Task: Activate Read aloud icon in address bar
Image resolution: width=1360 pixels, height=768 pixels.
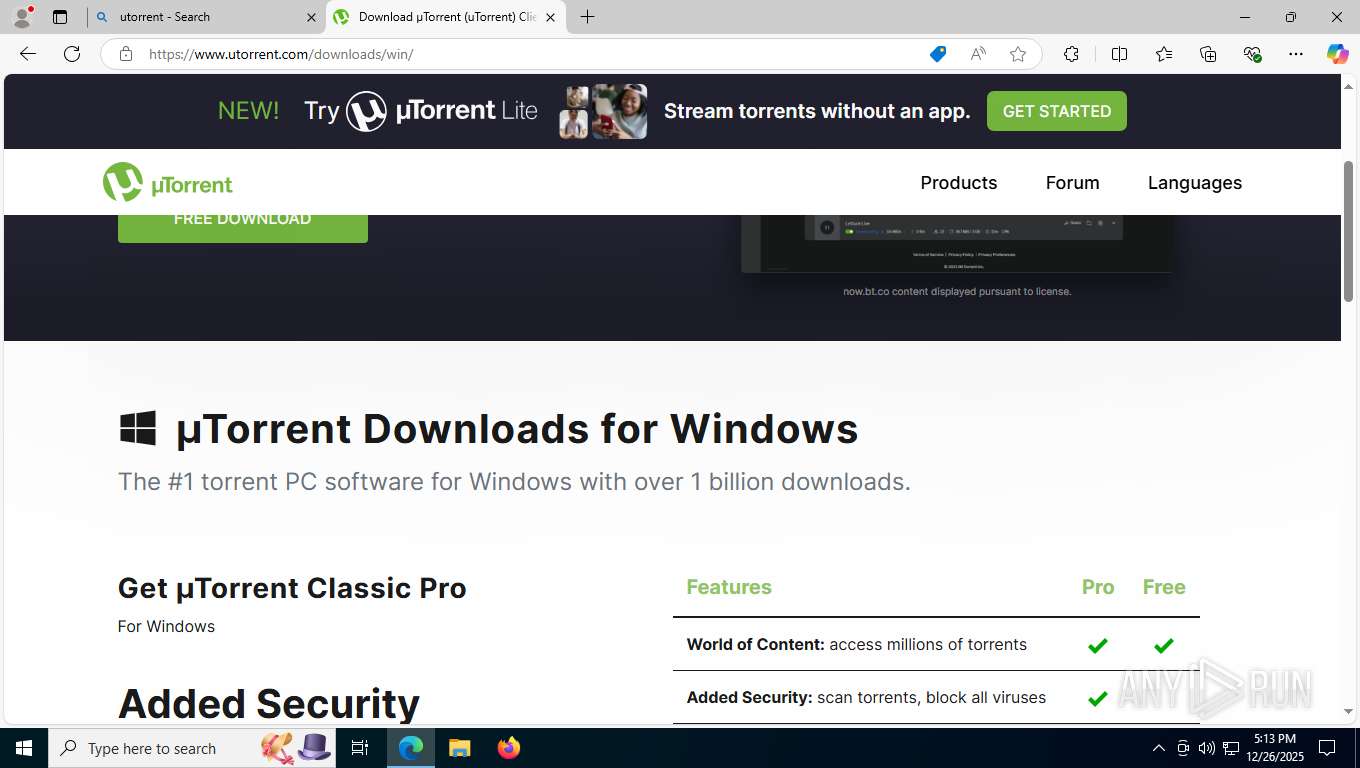Action: click(978, 54)
